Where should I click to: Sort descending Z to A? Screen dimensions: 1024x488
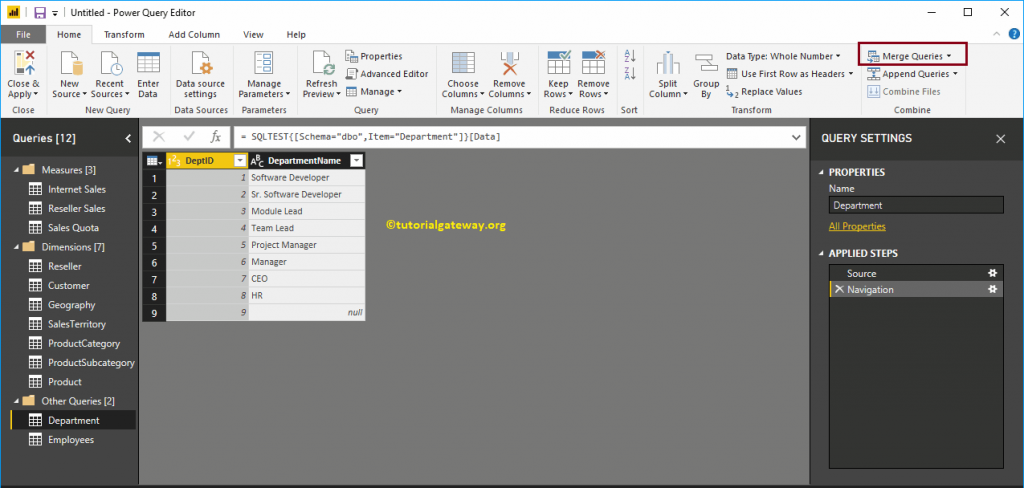(x=630, y=73)
